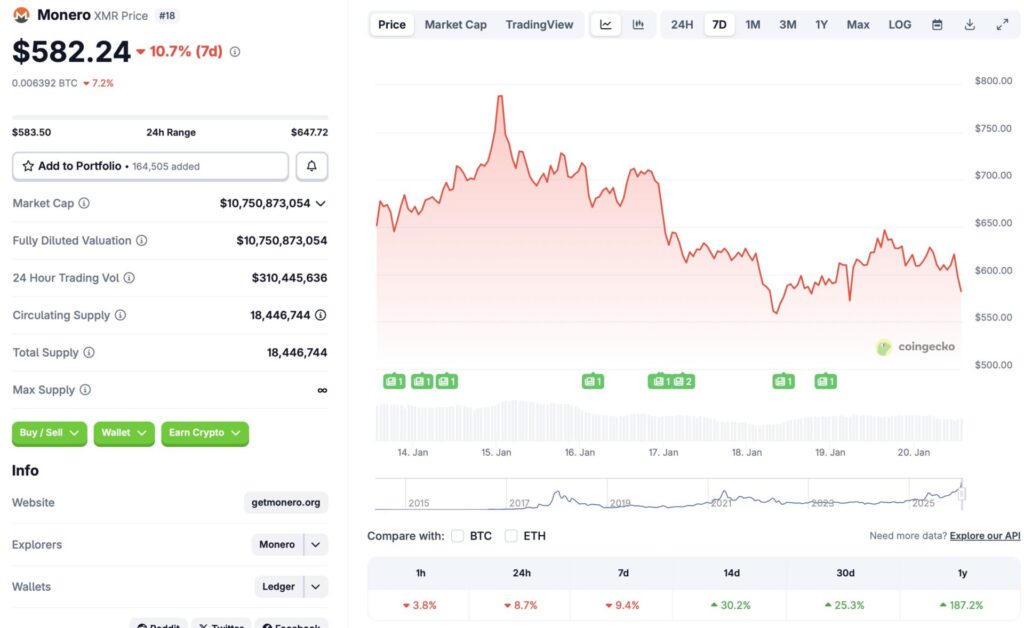Open the date range calendar icon
The image size is (1024, 628).
(937, 24)
